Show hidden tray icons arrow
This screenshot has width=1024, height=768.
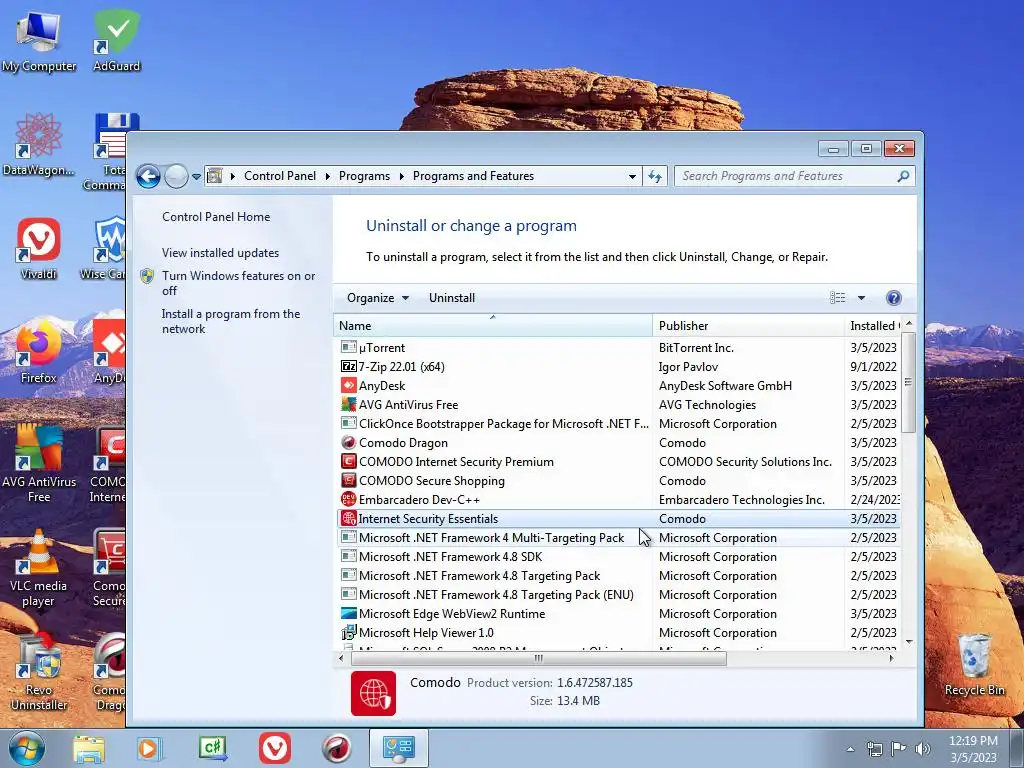pos(850,749)
